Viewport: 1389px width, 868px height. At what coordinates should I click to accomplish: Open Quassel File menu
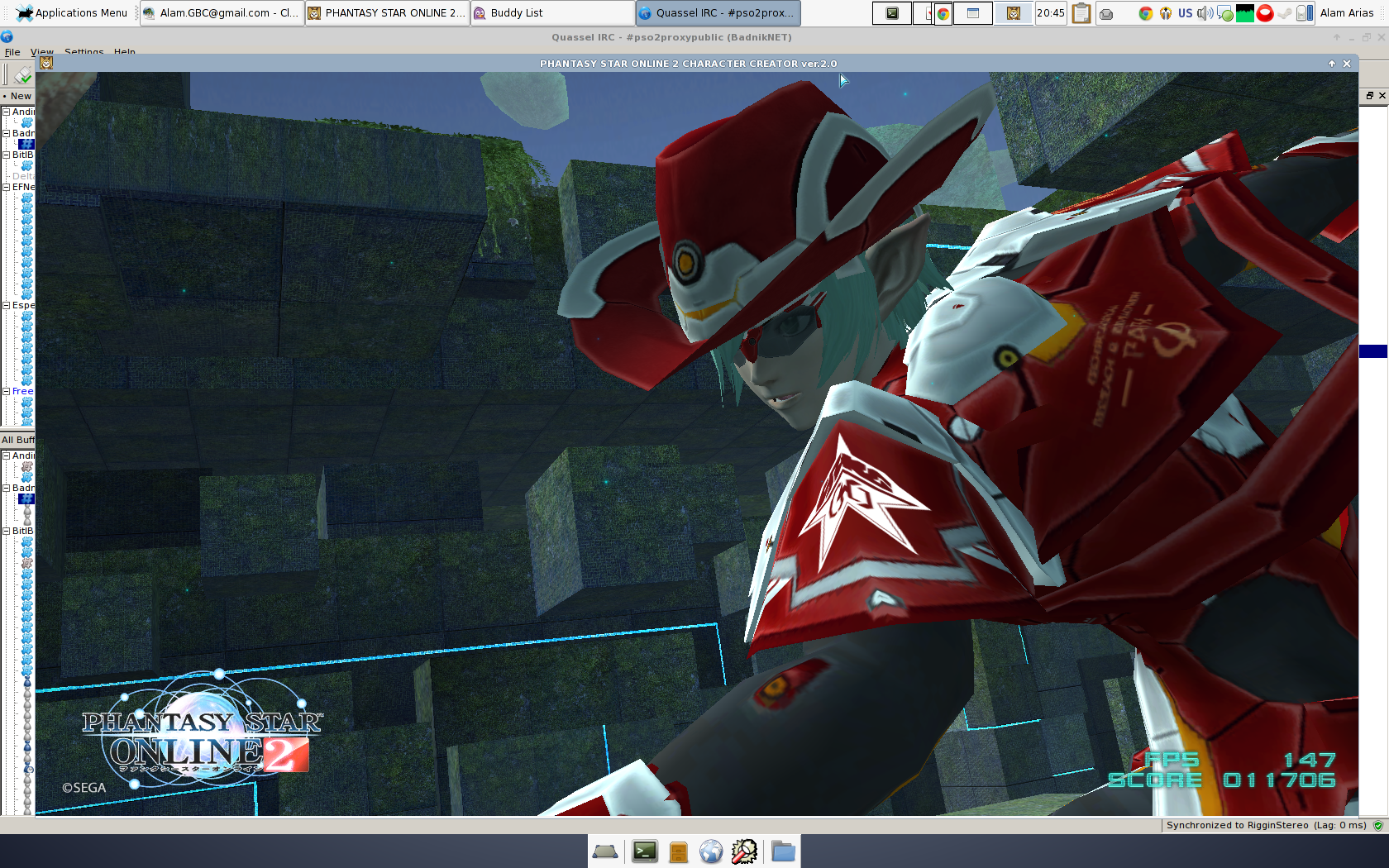coord(12,51)
